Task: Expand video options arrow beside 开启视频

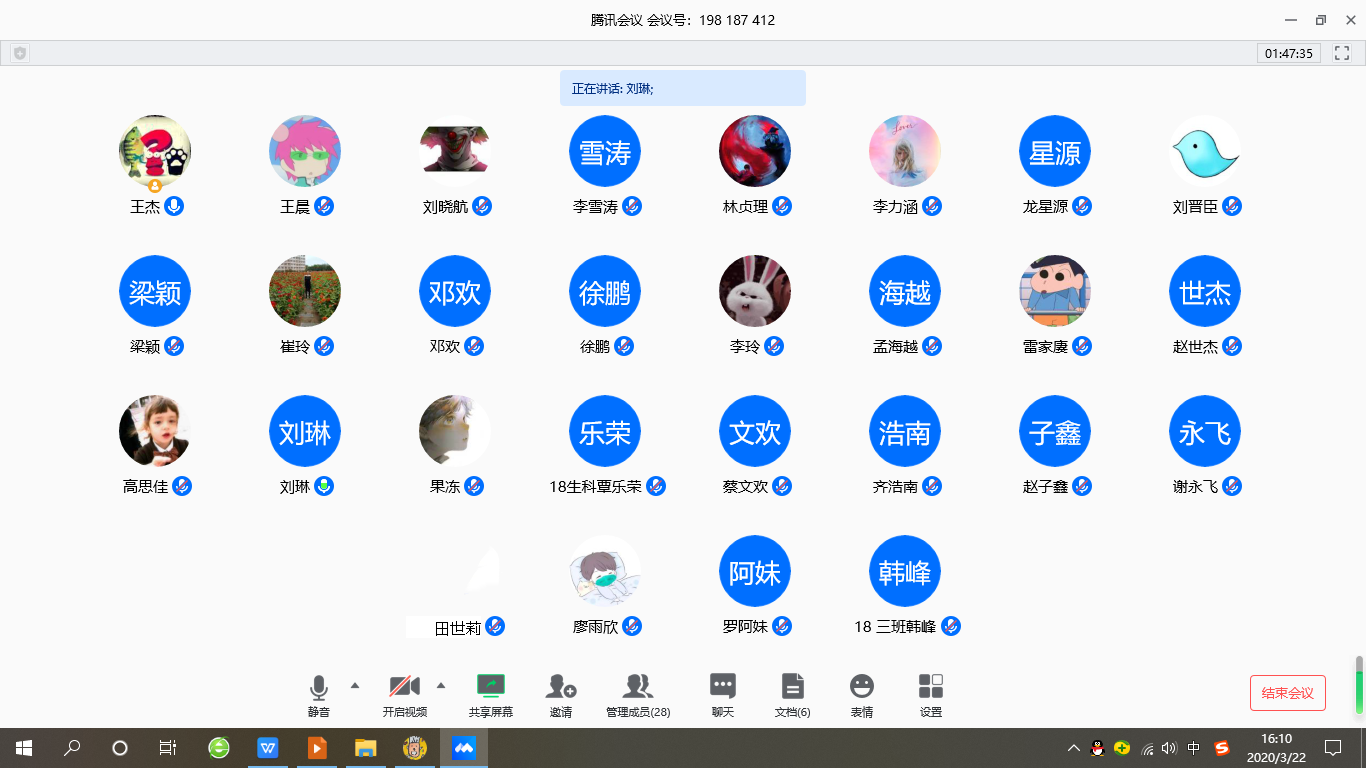Action: pyautogui.click(x=441, y=685)
